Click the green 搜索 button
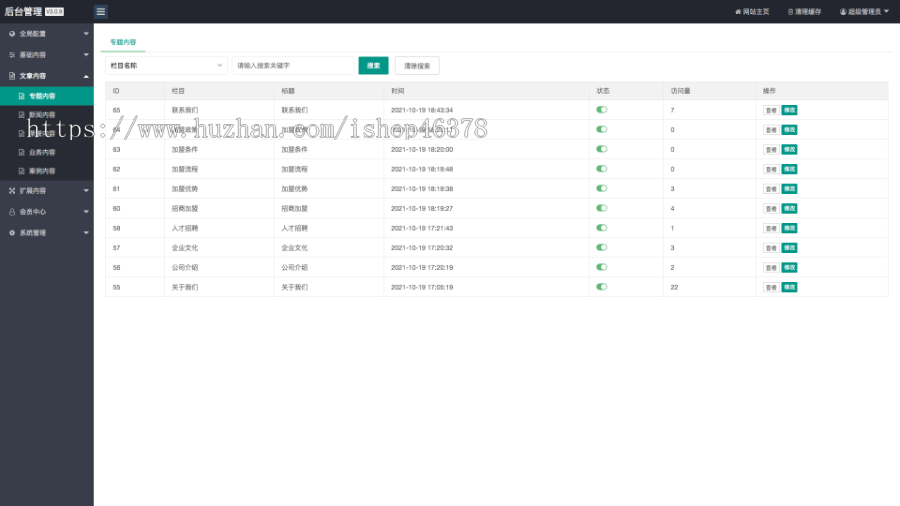The image size is (900, 506). pyautogui.click(x=374, y=65)
